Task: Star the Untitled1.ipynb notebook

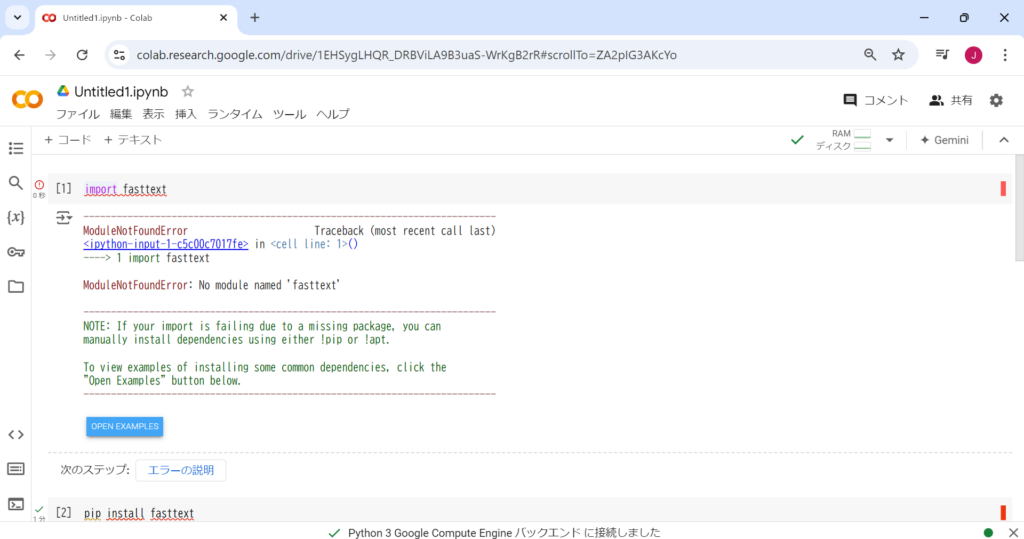Action: (x=188, y=91)
